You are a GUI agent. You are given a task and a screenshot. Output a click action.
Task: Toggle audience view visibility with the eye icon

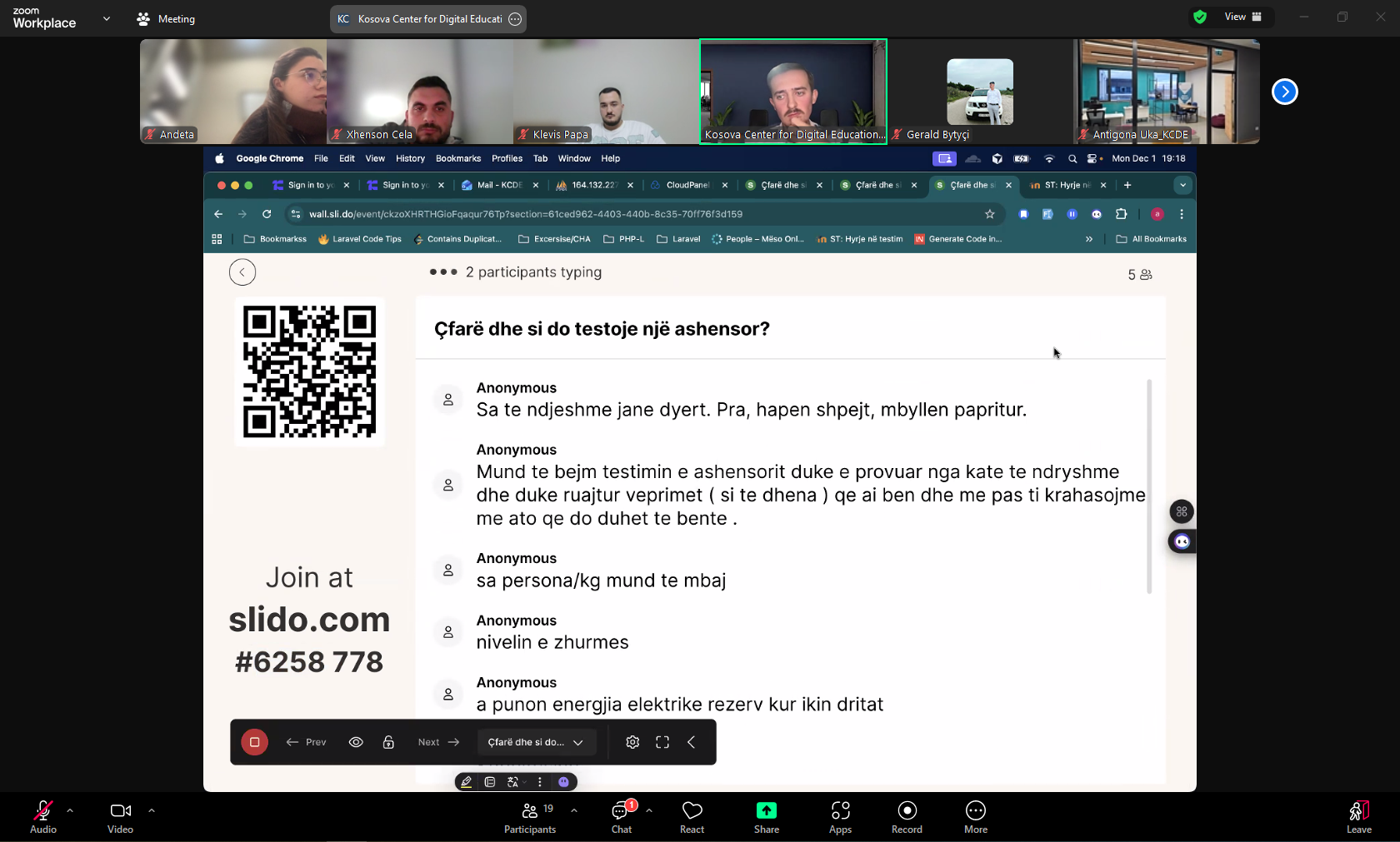(356, 742)
